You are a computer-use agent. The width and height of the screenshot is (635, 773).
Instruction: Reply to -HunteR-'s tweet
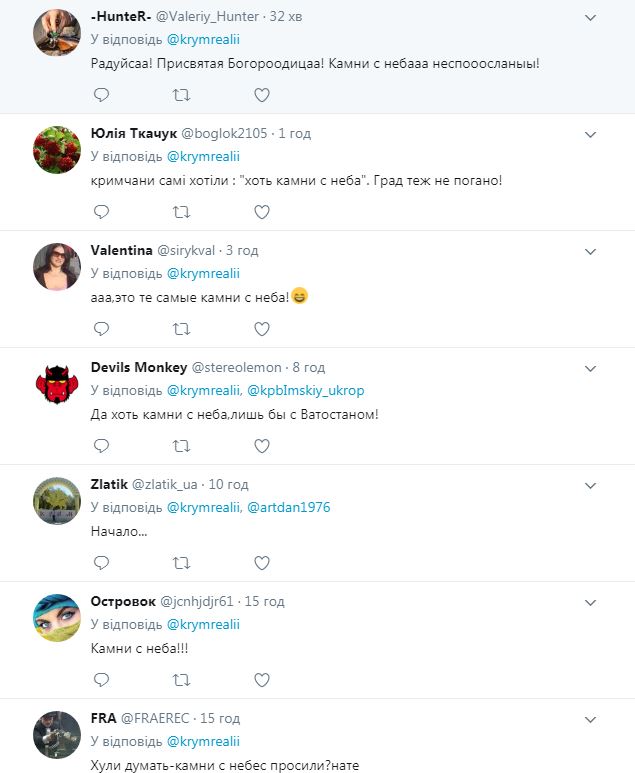(101, 95)
